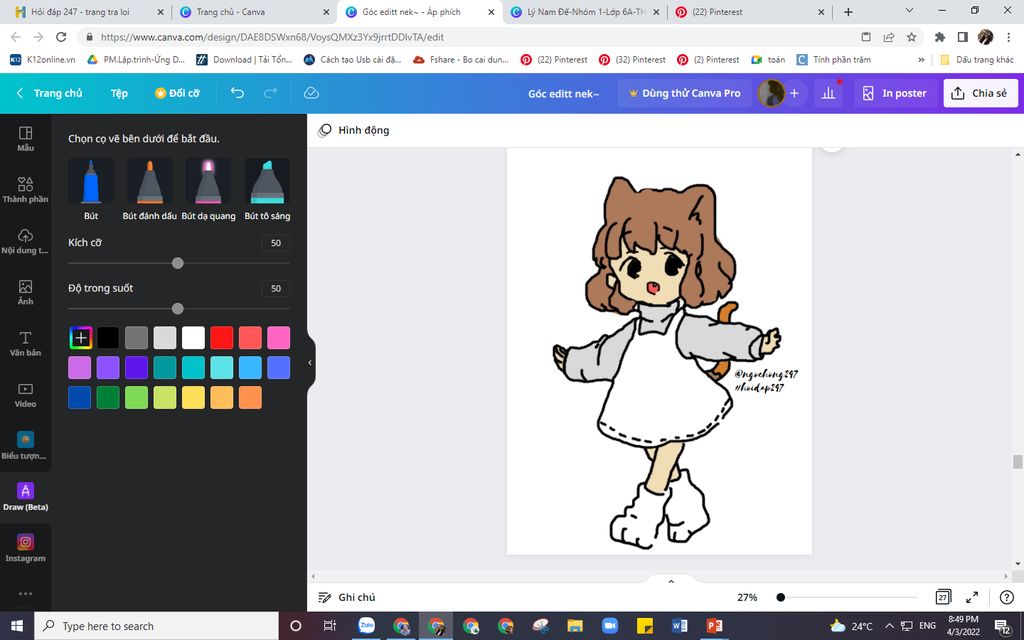Open Windows Start menu
This screenshot has height=640, width=1024.
pyautogui.click(x=17, y=626)
